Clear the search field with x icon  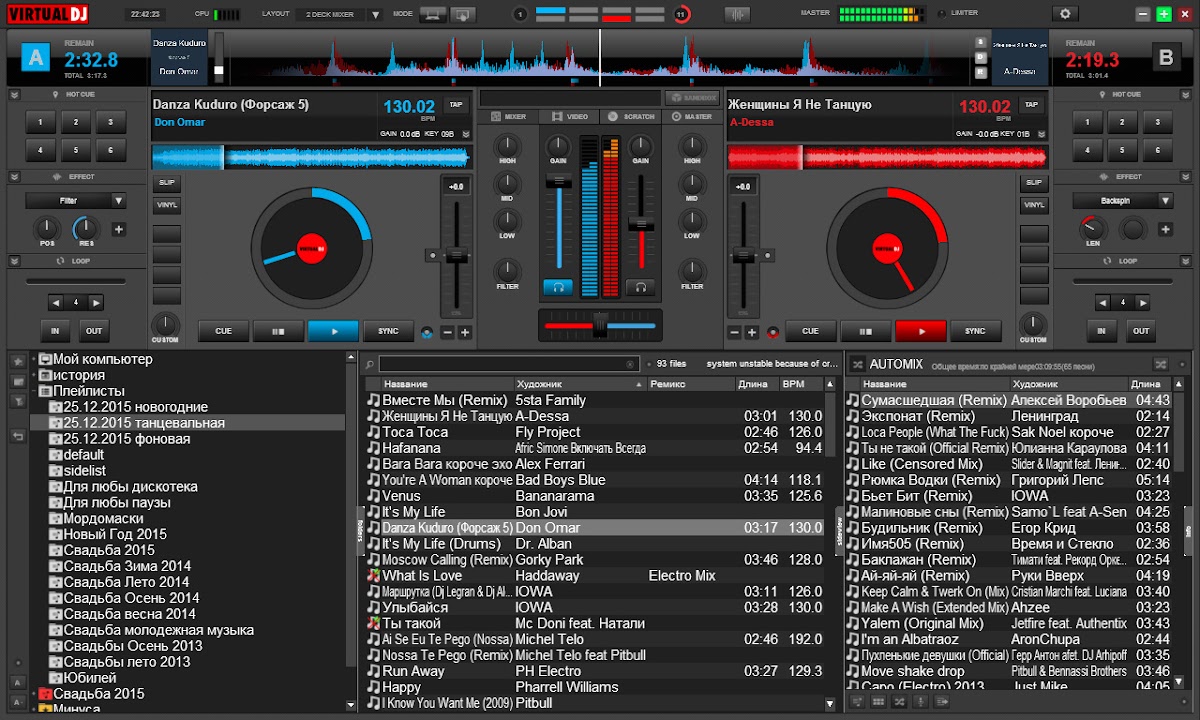pyautogui.click(x=629, y=364)
